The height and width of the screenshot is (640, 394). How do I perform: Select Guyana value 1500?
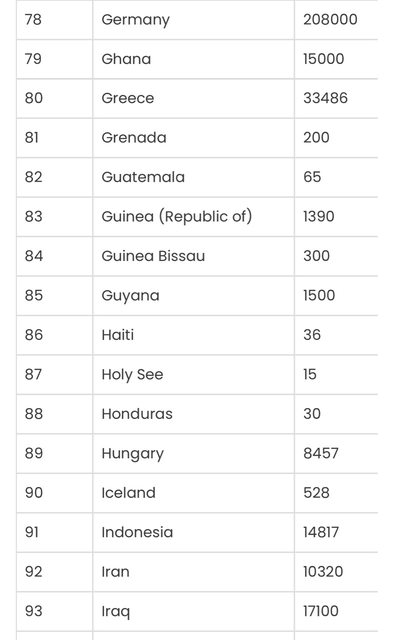(x=319, y=296)
